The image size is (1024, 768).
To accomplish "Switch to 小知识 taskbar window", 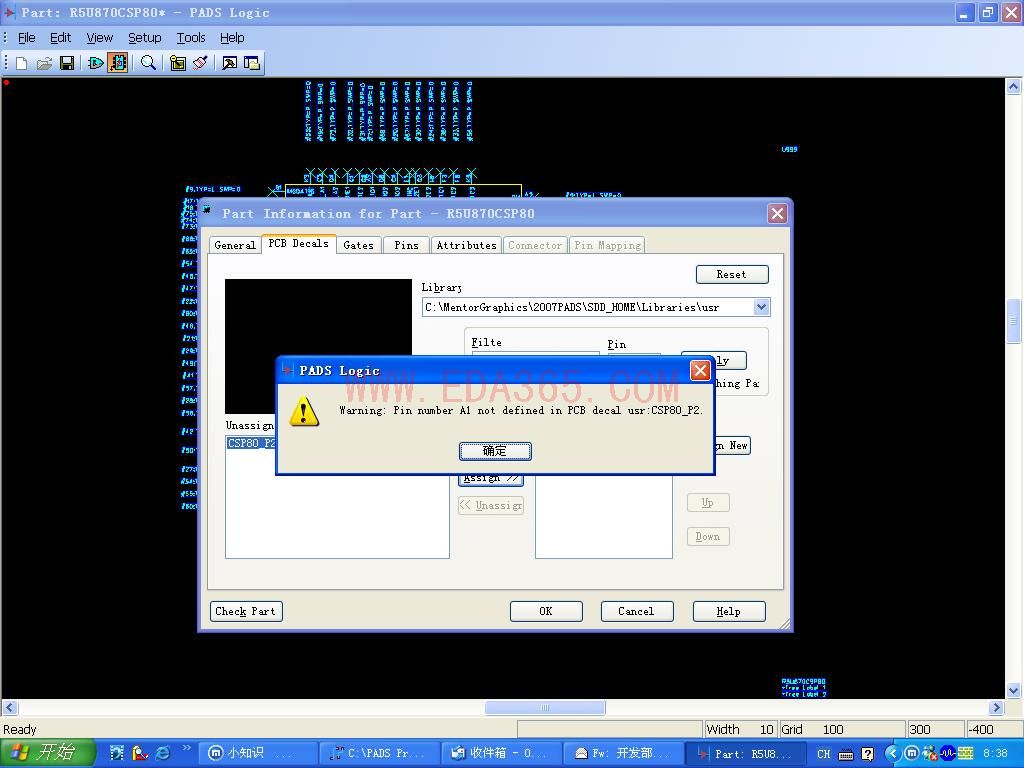I will tap(258, 754).
